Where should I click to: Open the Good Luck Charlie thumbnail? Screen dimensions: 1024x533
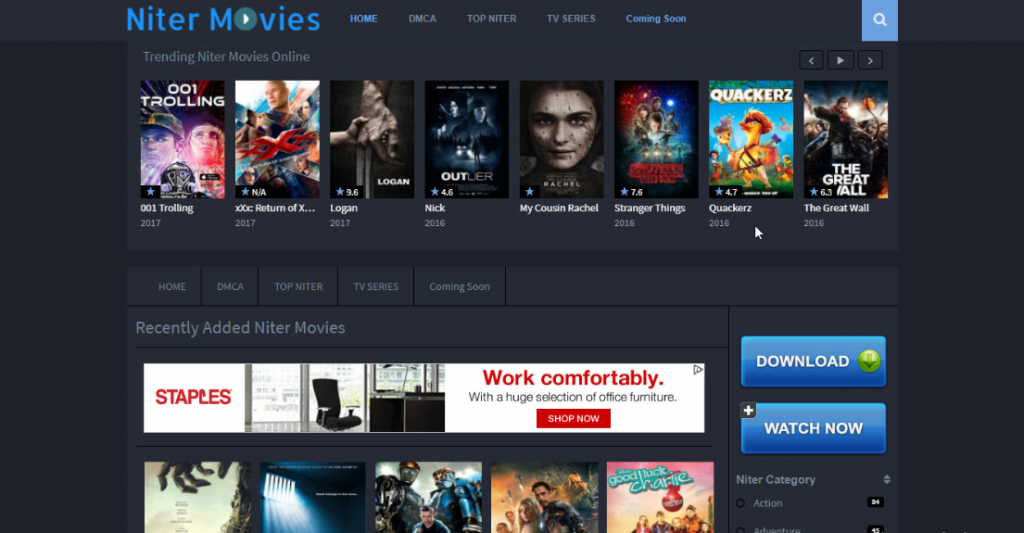point(660,498)
